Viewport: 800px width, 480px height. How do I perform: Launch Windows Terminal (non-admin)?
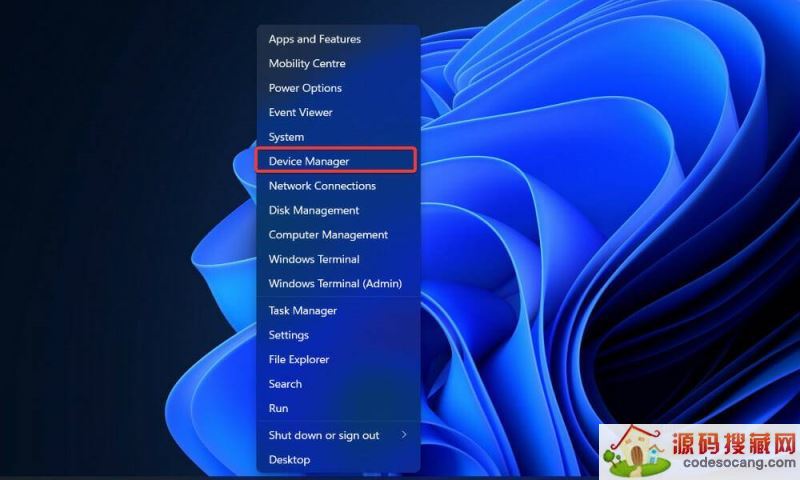coord(314,260)
